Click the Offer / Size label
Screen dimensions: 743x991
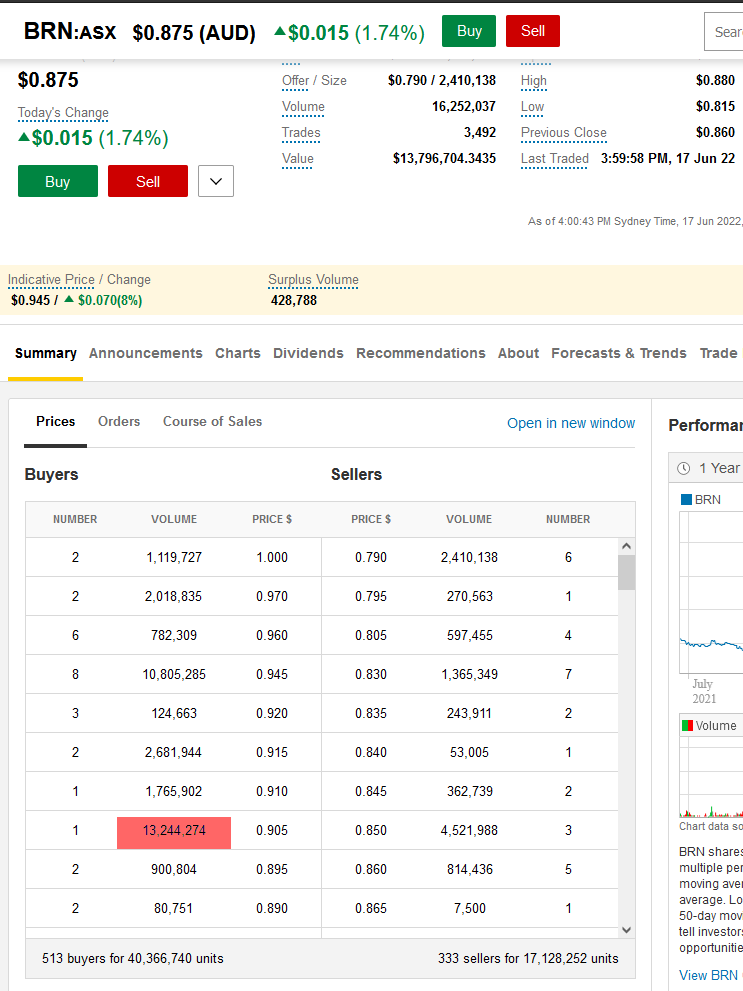314,81
